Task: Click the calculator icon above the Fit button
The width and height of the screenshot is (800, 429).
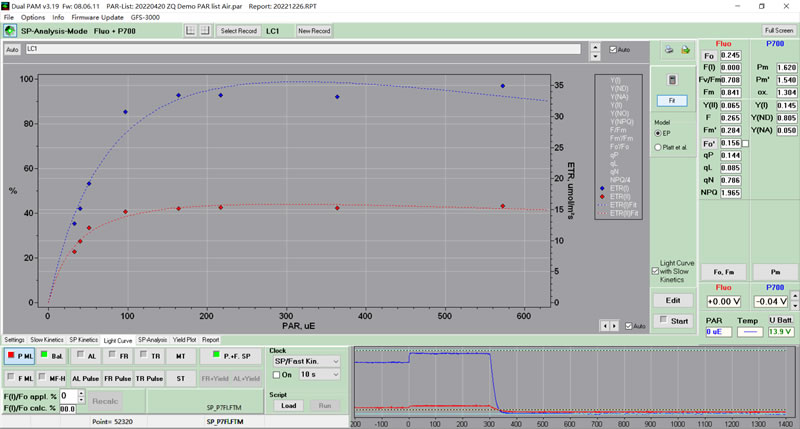Action: [x=672, y=79]
